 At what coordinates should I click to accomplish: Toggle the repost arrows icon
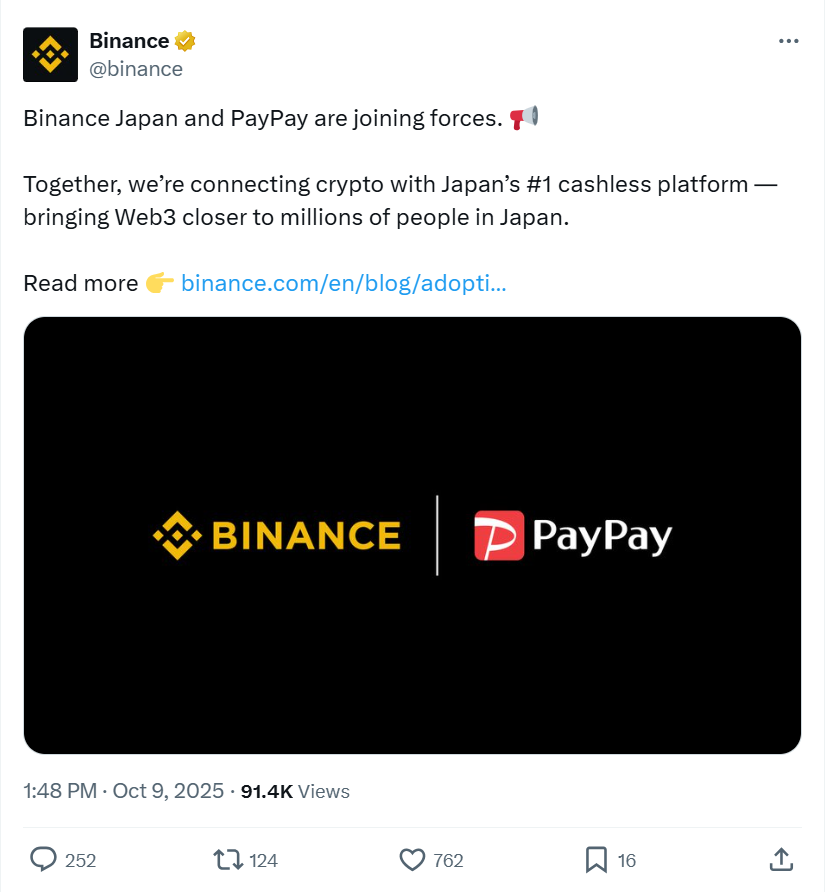click(227, 859)
